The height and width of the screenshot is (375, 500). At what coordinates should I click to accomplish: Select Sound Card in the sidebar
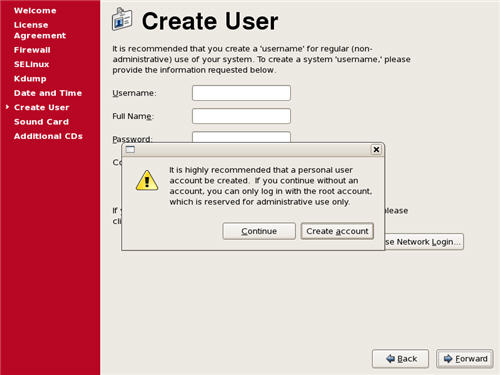(x=41, y=122)
